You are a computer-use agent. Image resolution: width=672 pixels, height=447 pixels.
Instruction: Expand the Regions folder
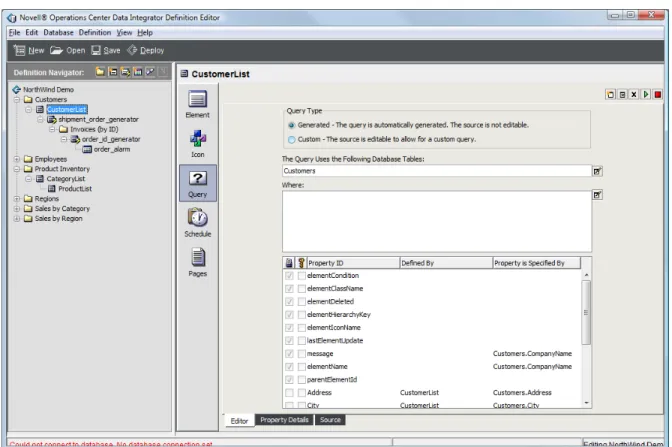pos(17,199)
